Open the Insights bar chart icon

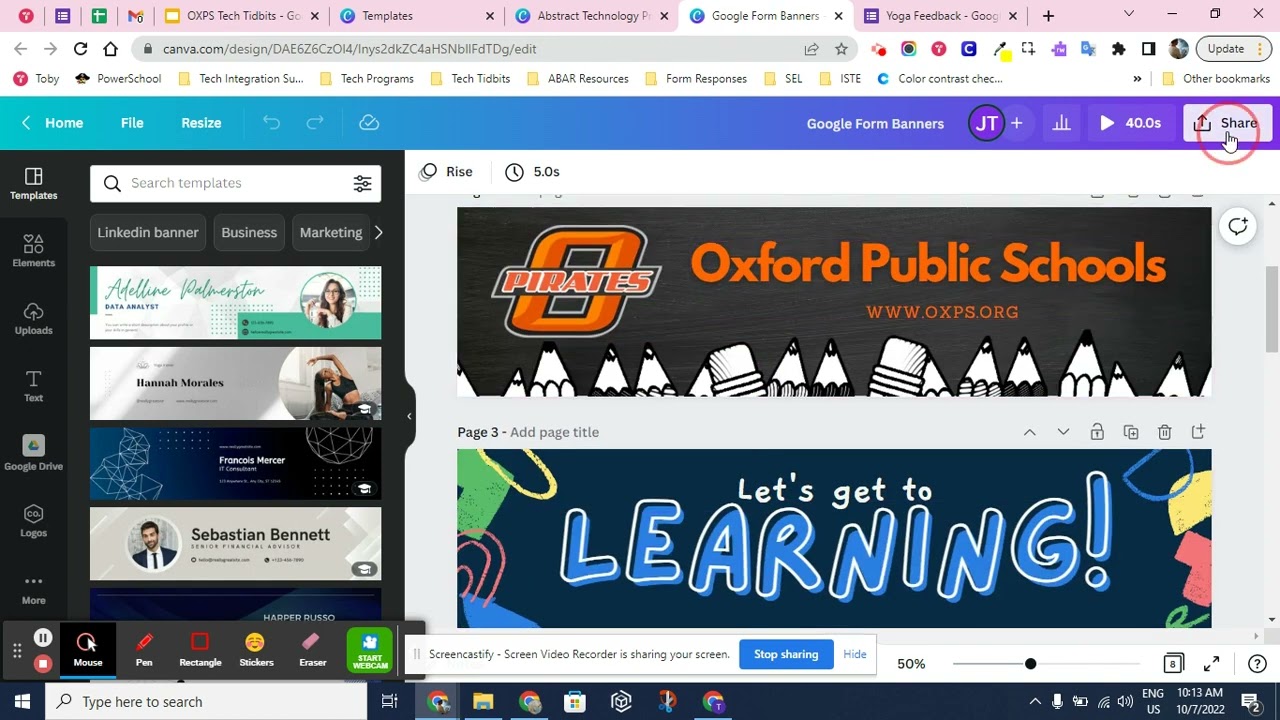click(x=1061, y=123)
